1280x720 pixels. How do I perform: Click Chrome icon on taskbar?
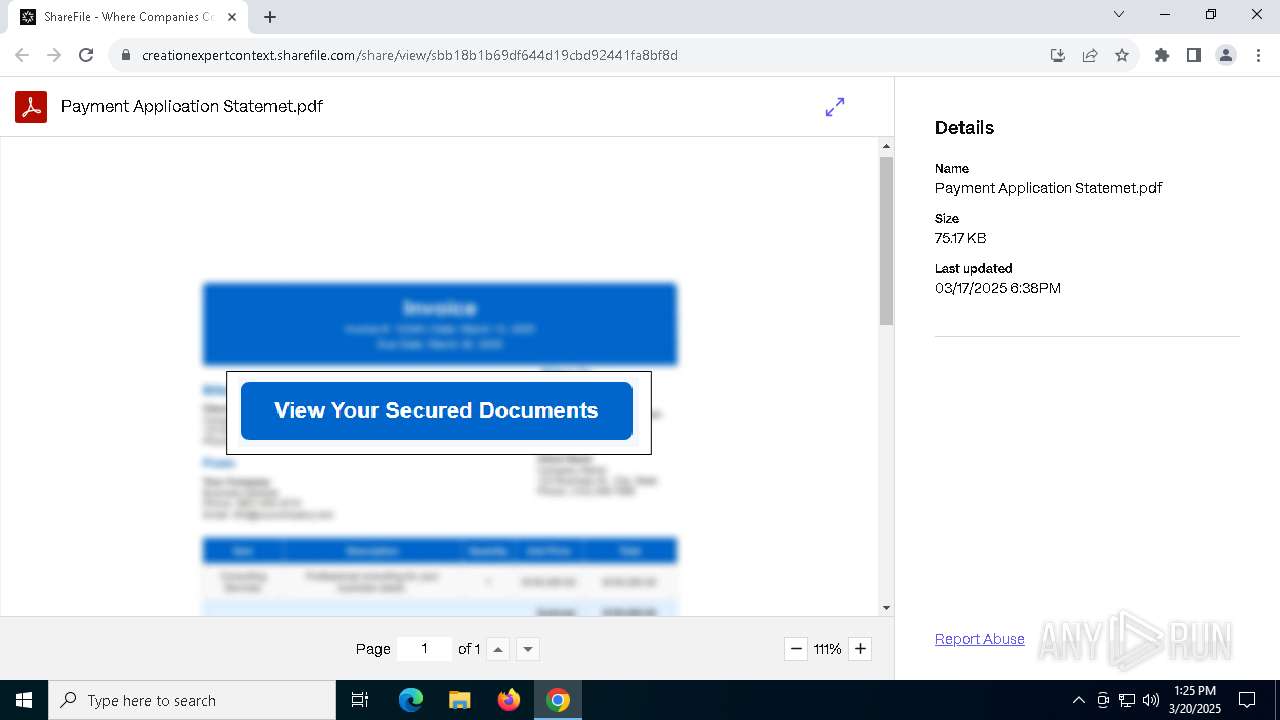click(558, 700)
